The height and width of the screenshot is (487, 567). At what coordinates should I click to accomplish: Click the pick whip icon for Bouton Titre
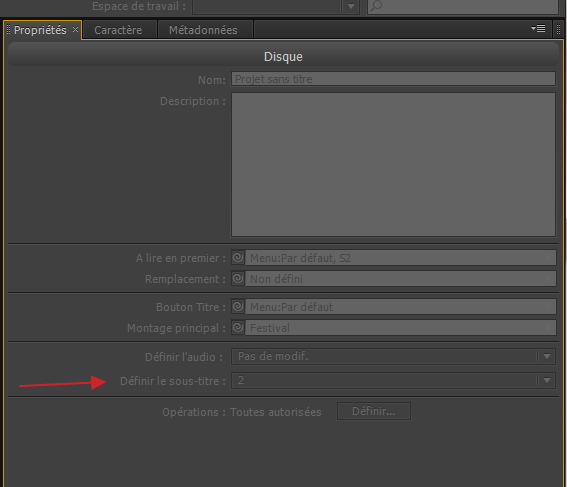pyautogui.click(x=238, y=307)
